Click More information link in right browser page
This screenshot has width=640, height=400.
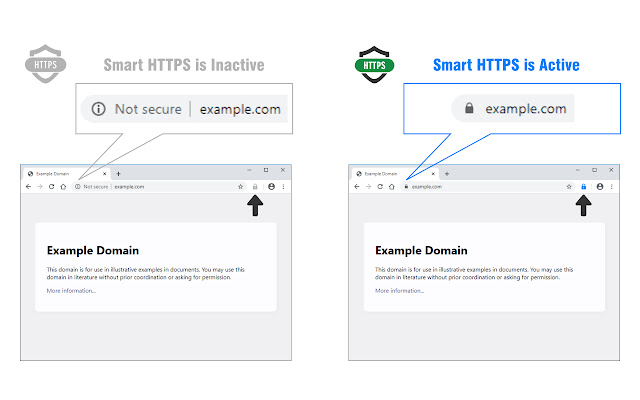coord(400,291)
